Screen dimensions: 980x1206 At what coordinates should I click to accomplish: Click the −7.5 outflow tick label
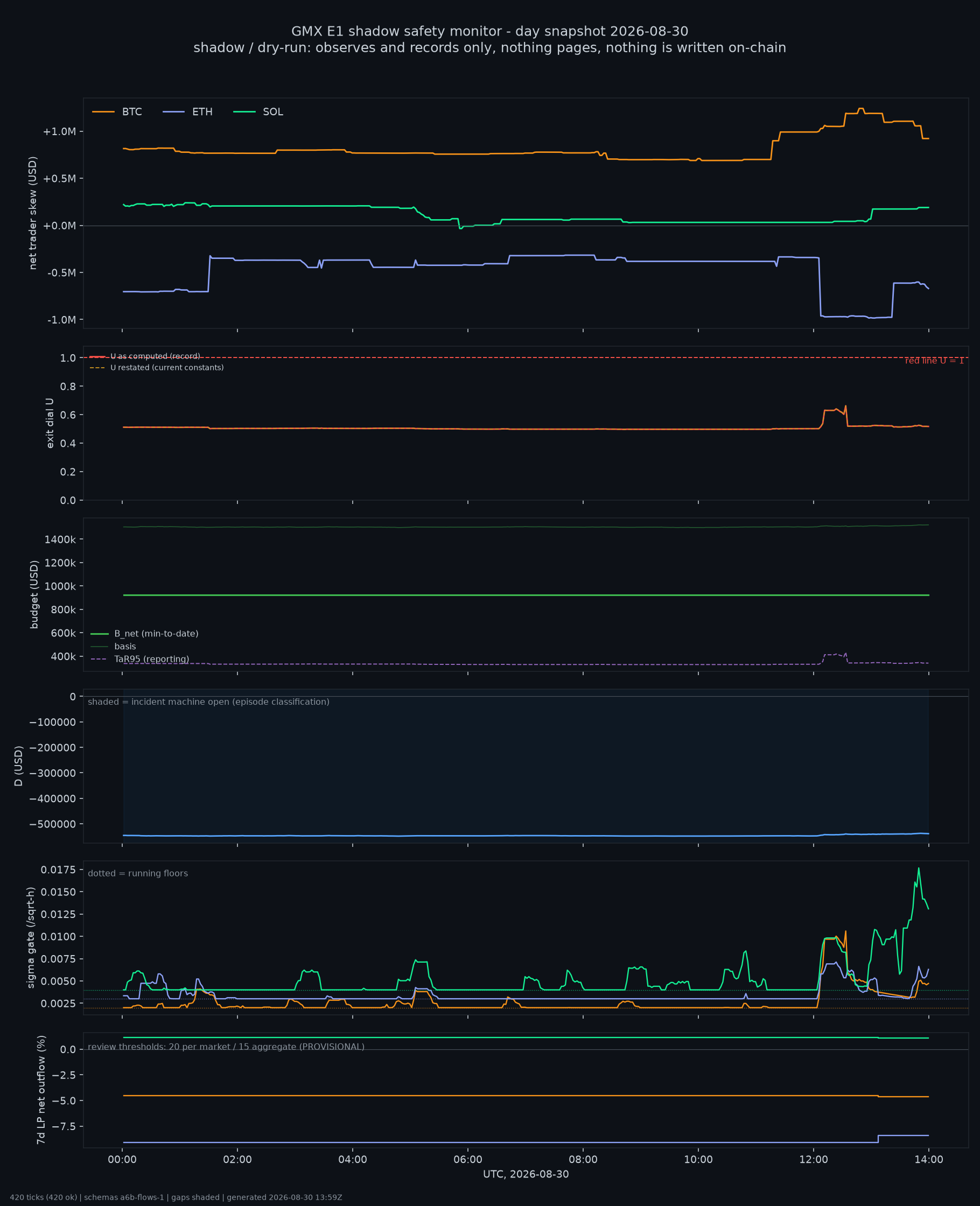pyautogui.click(x=64, y=1126)
